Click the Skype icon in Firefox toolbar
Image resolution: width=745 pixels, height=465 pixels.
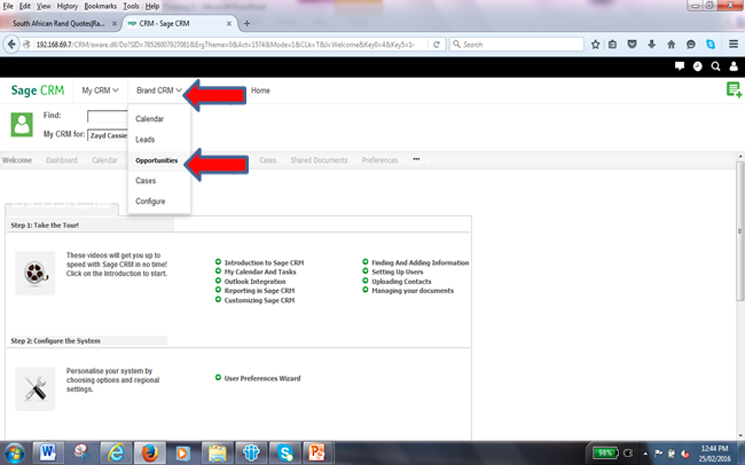(710, 44)
